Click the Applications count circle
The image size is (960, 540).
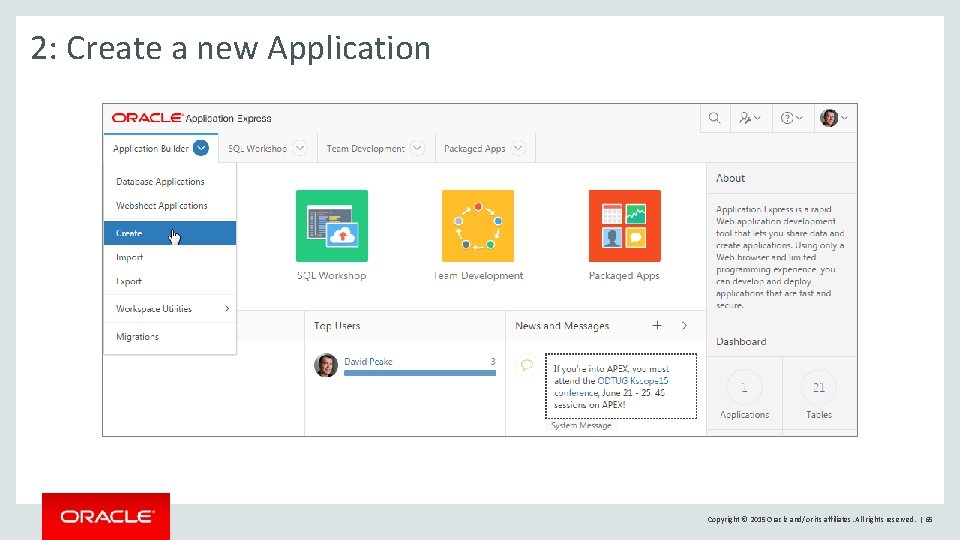click(744, 387)
